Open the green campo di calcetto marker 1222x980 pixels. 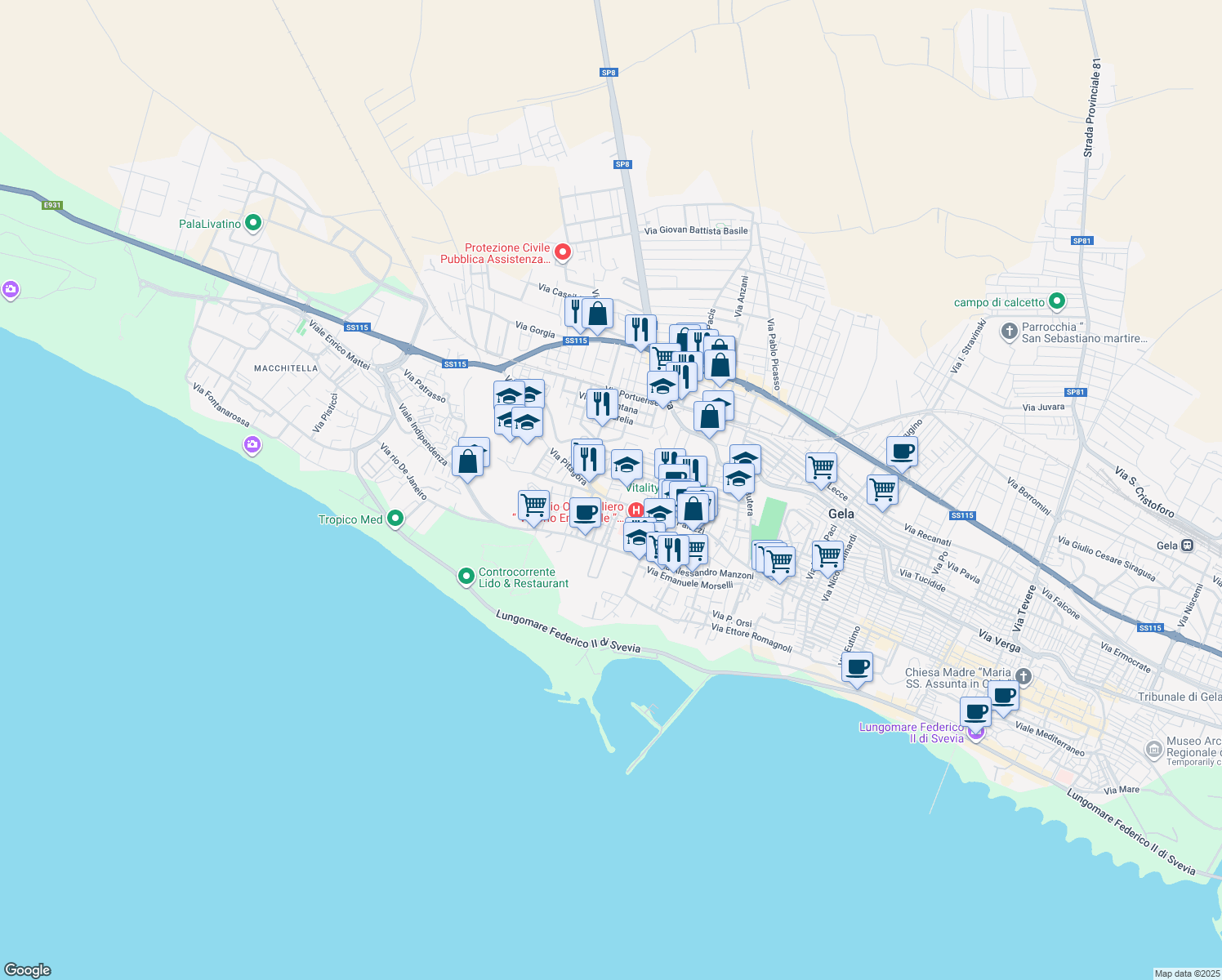1057,302
